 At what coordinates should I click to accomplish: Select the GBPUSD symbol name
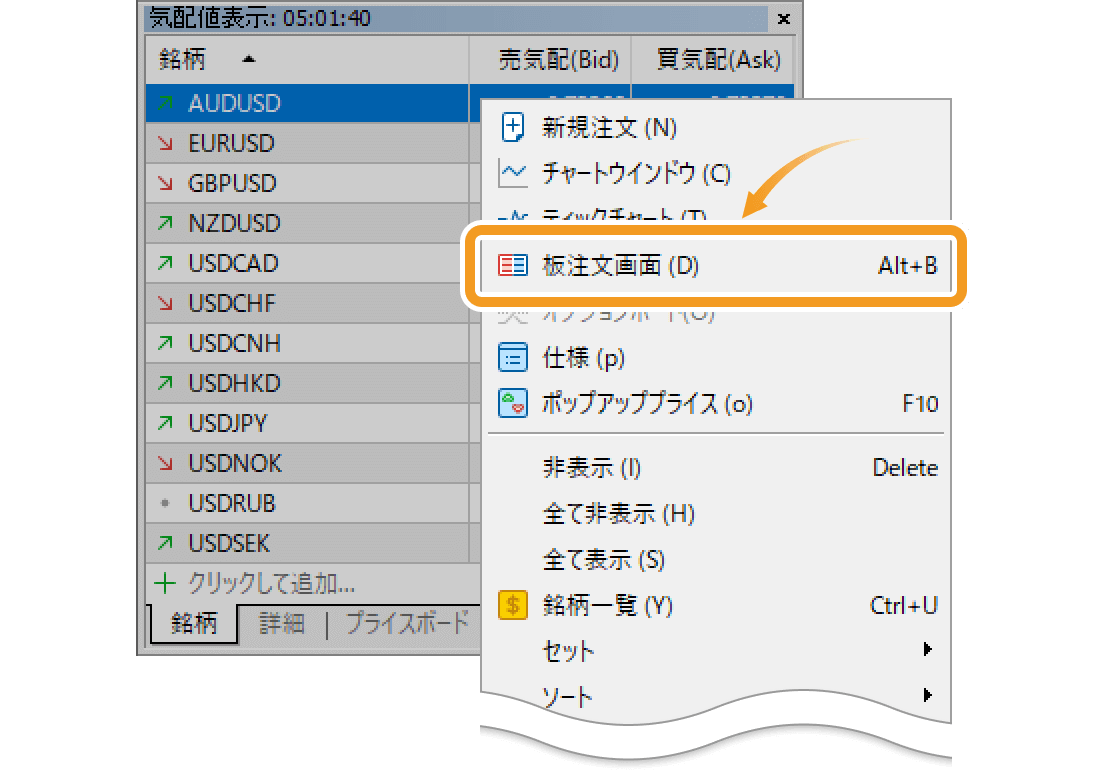tap(232, 183)
